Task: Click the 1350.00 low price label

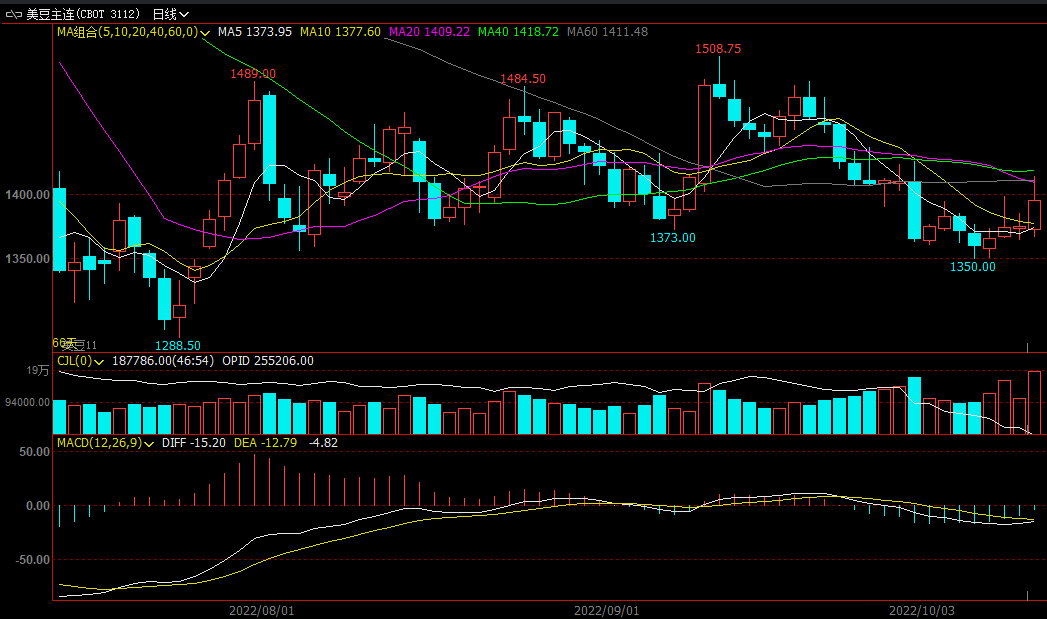Action: pyautogui.click(x=972, y=267)
